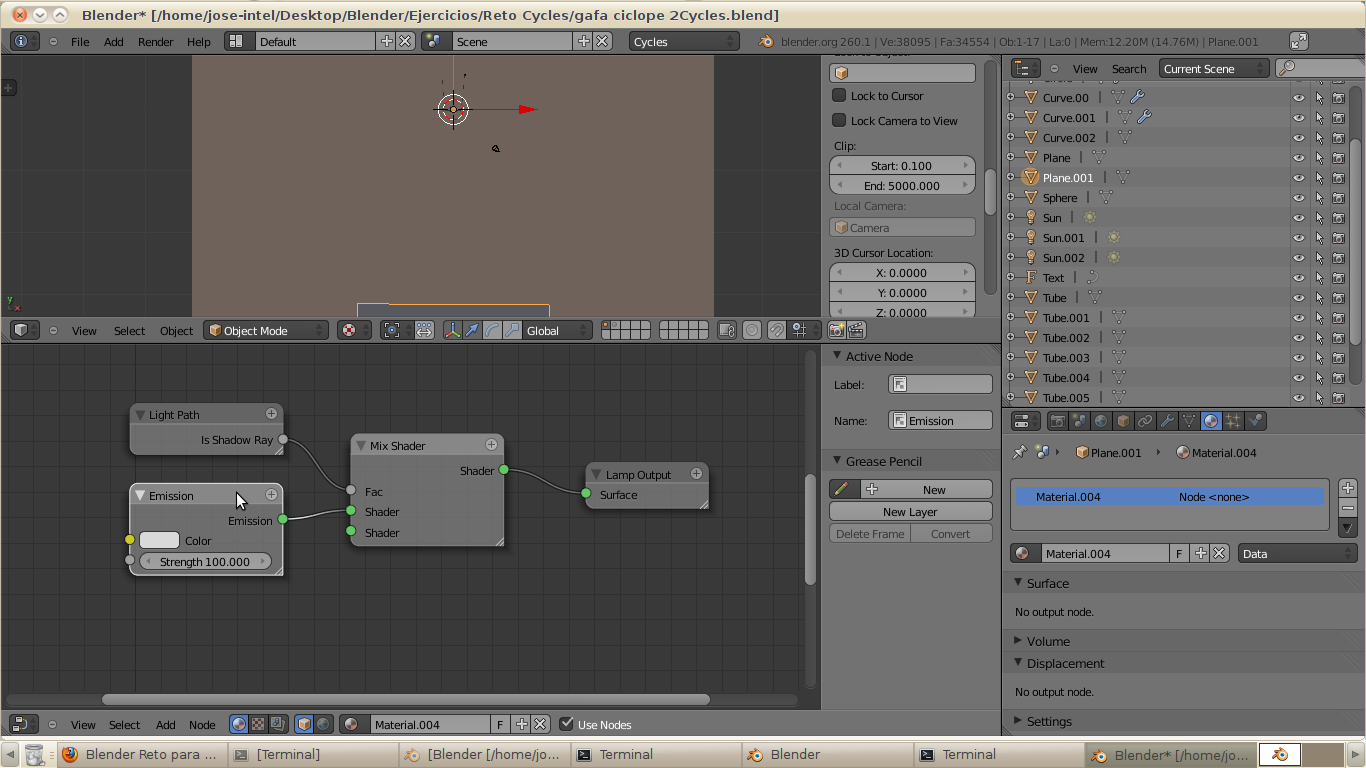The height and width of the screenshot is (768, 1366).
Task: Open the Help menu
Action: click(x=199, y=41)
